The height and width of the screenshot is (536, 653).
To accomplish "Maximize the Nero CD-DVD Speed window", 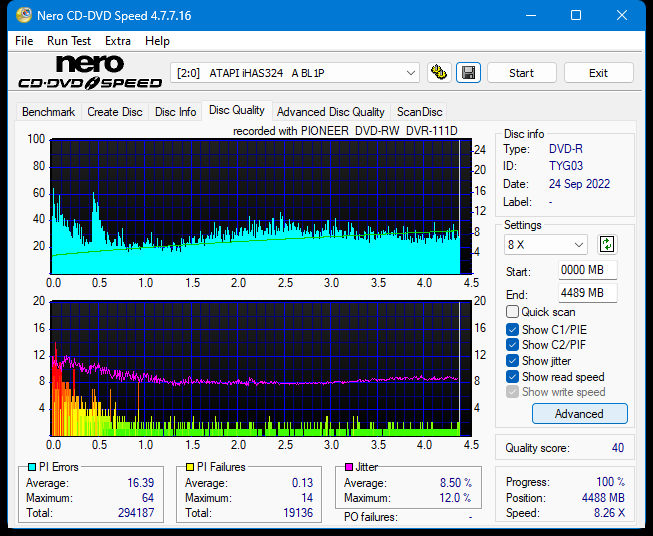I will coord(576,15).
